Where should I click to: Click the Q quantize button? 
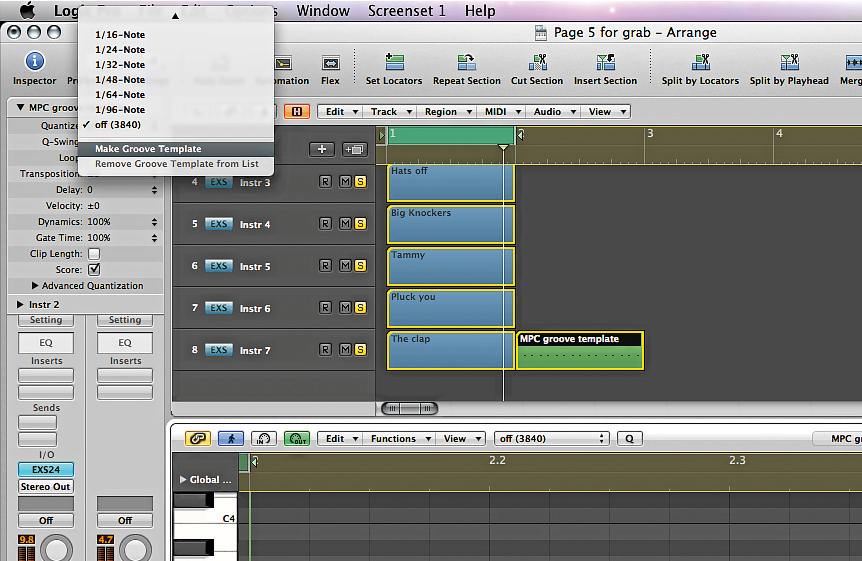point(629,438)
